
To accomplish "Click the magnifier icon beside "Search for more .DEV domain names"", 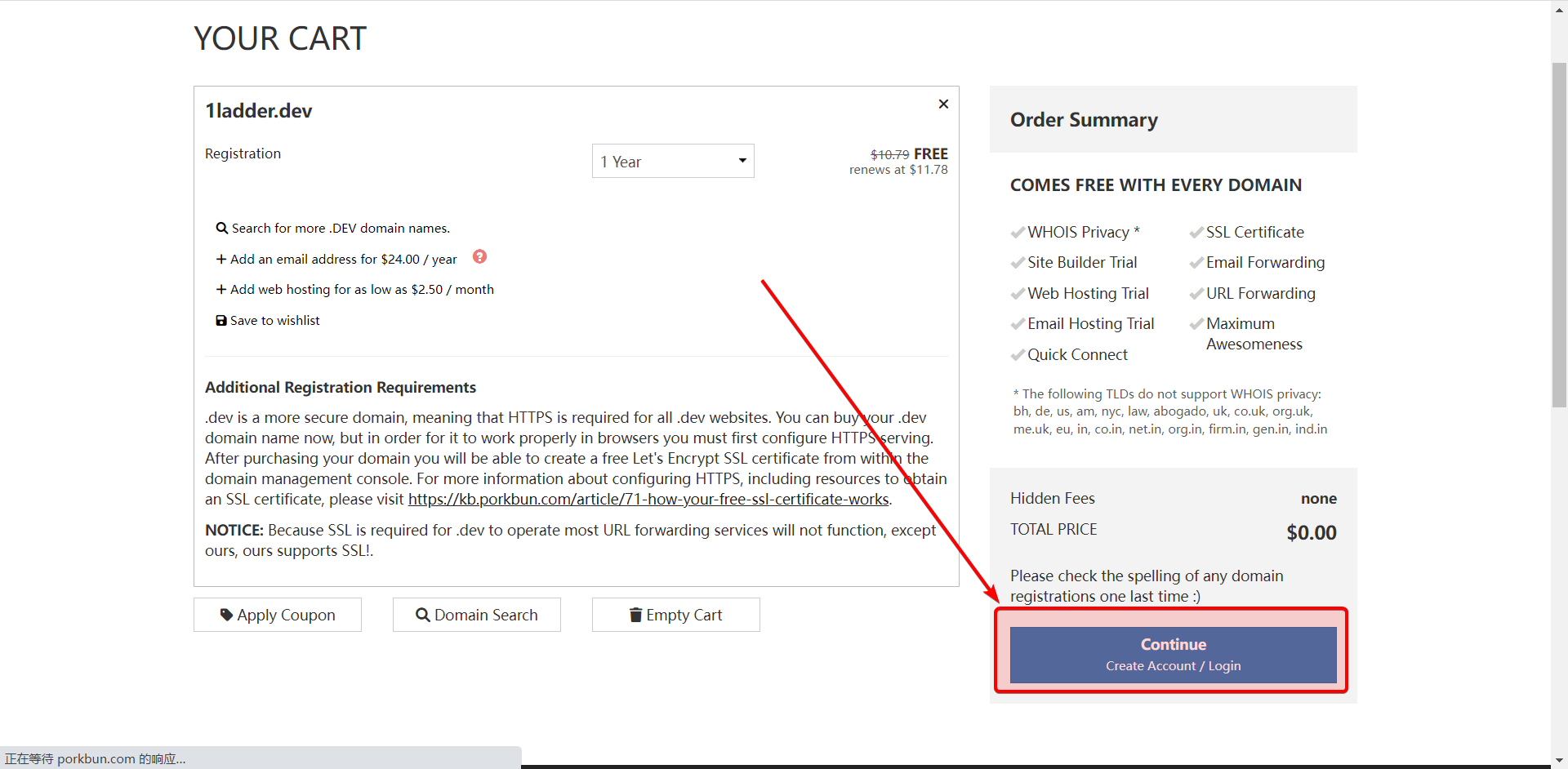I will (220, 228).
